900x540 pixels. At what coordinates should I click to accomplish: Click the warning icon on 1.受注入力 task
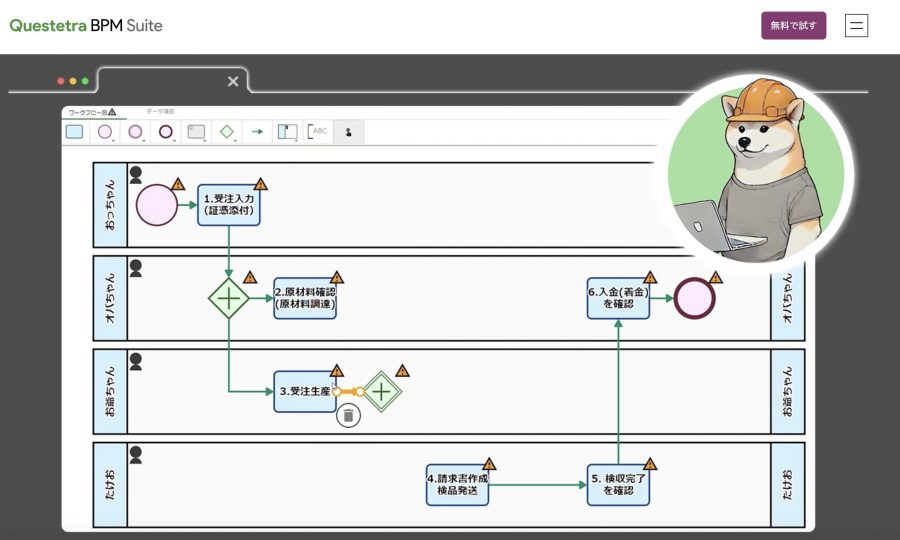tap(261, 184)
